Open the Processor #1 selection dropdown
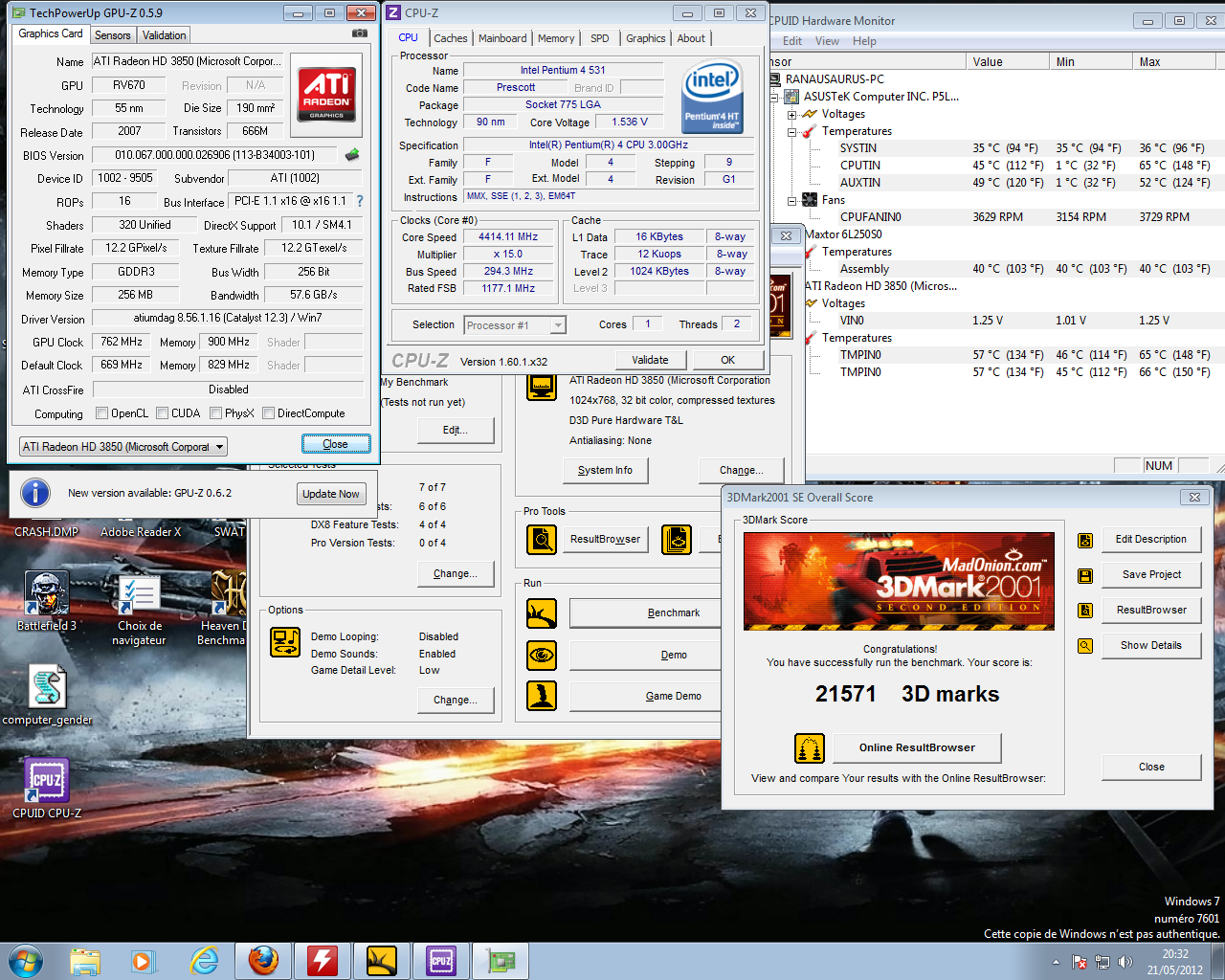Image resolution: width=1225 pixels, height=980 pixels. [x=515, y=325]
